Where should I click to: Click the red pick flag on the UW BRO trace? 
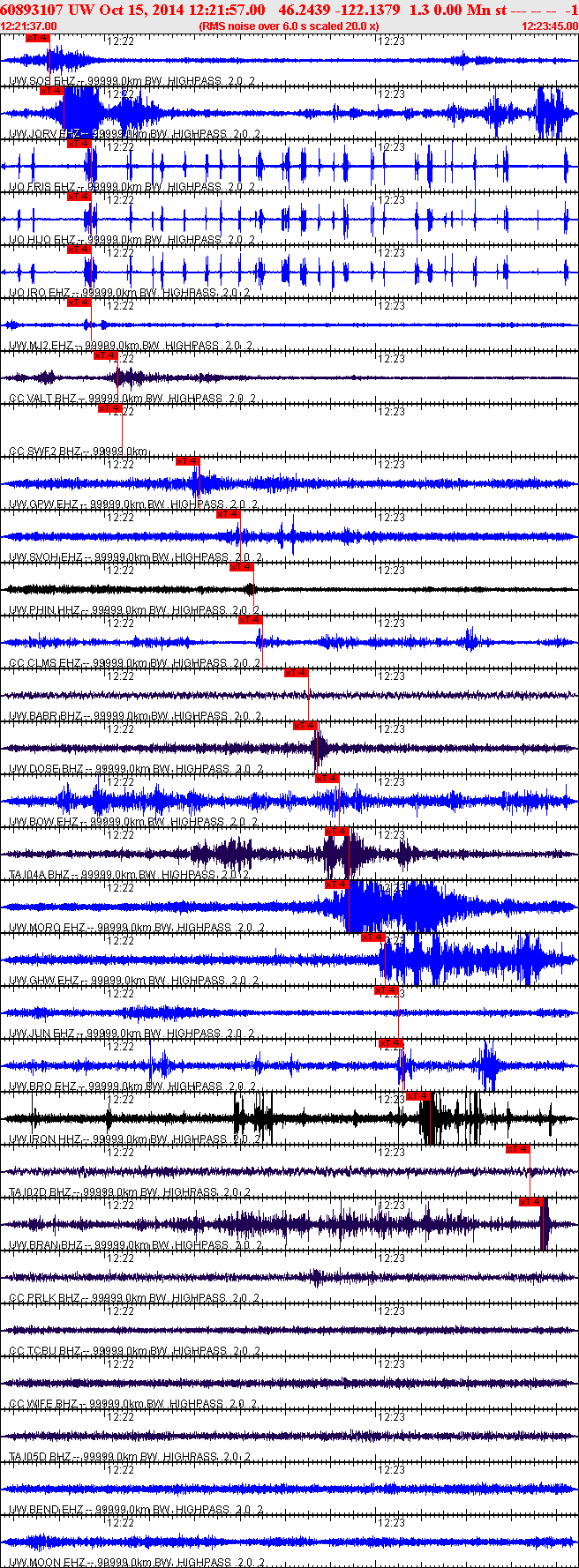[x=391, y=1043]
